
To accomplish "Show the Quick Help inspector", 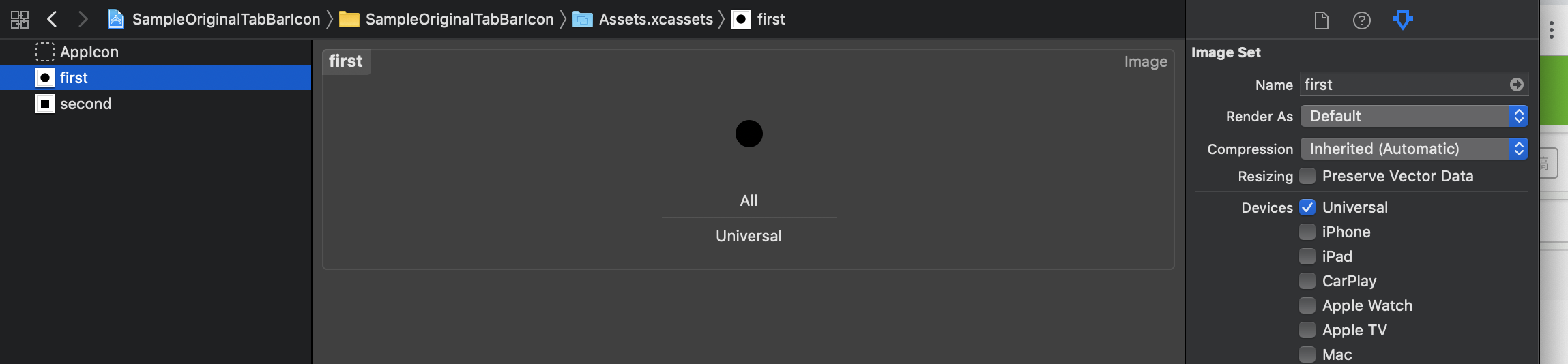I will [1361, 20].
